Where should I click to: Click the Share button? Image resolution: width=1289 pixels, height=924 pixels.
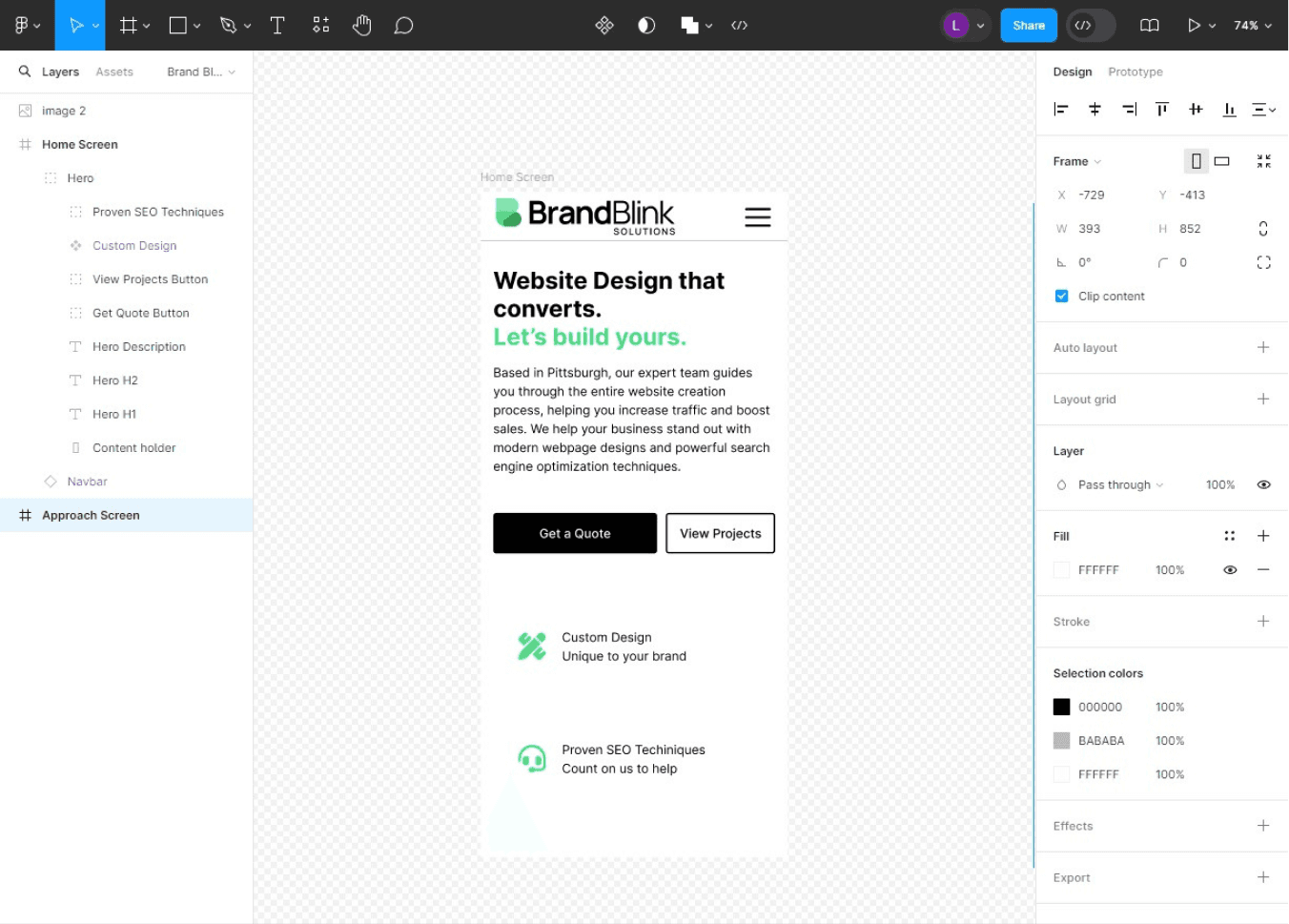1029,26
